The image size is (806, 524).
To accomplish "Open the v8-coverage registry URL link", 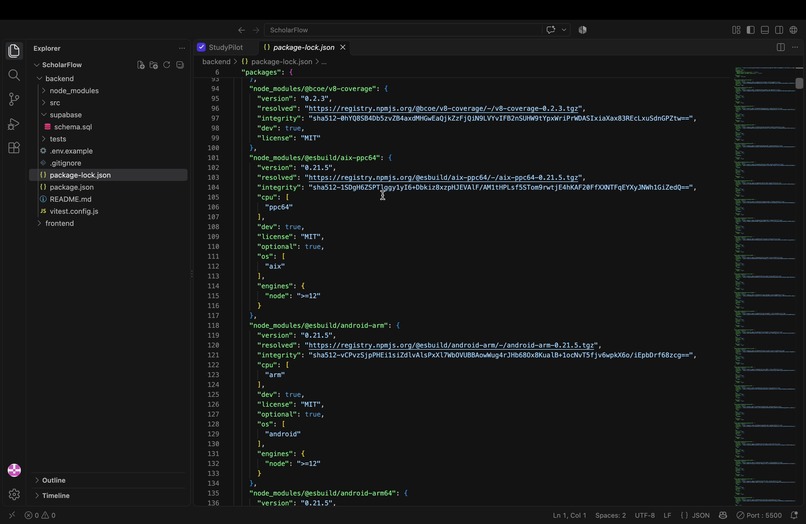I will coord(443,109).
